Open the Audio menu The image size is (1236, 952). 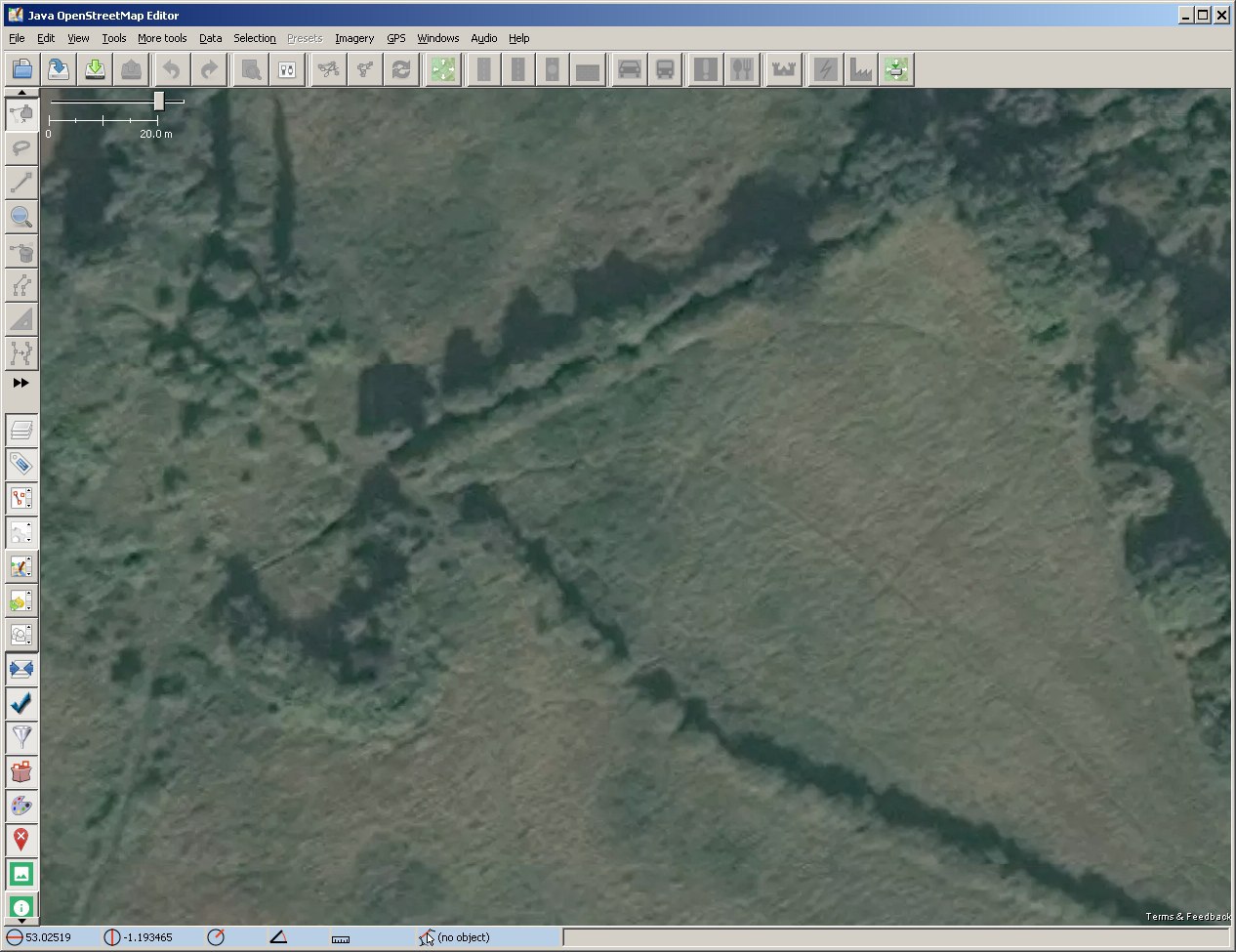484,38
